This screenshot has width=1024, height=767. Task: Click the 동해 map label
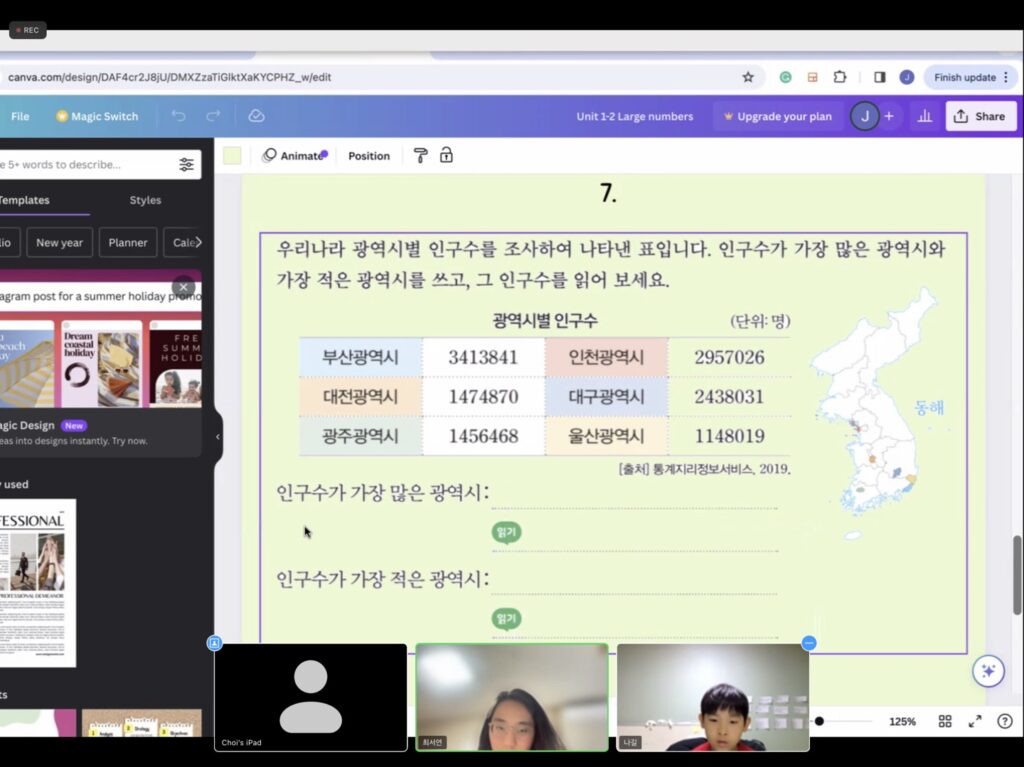click(x=929, y=408)
